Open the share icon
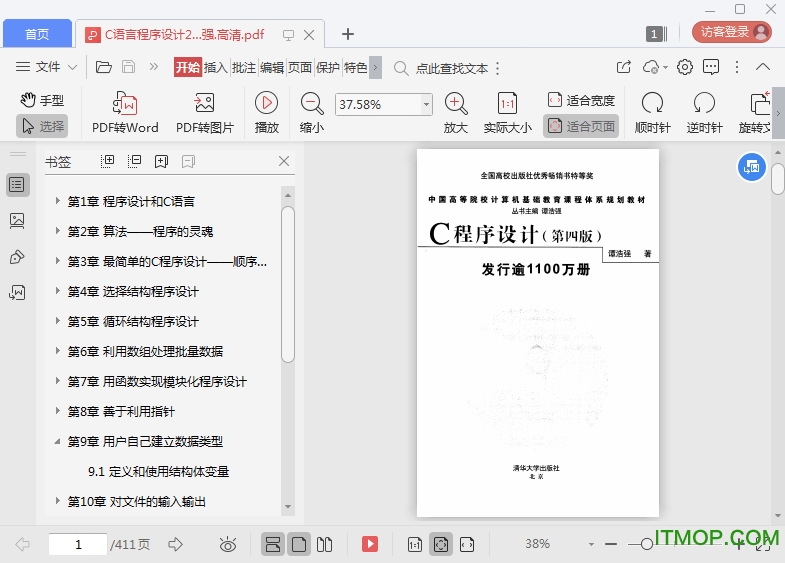 (624, 67)
